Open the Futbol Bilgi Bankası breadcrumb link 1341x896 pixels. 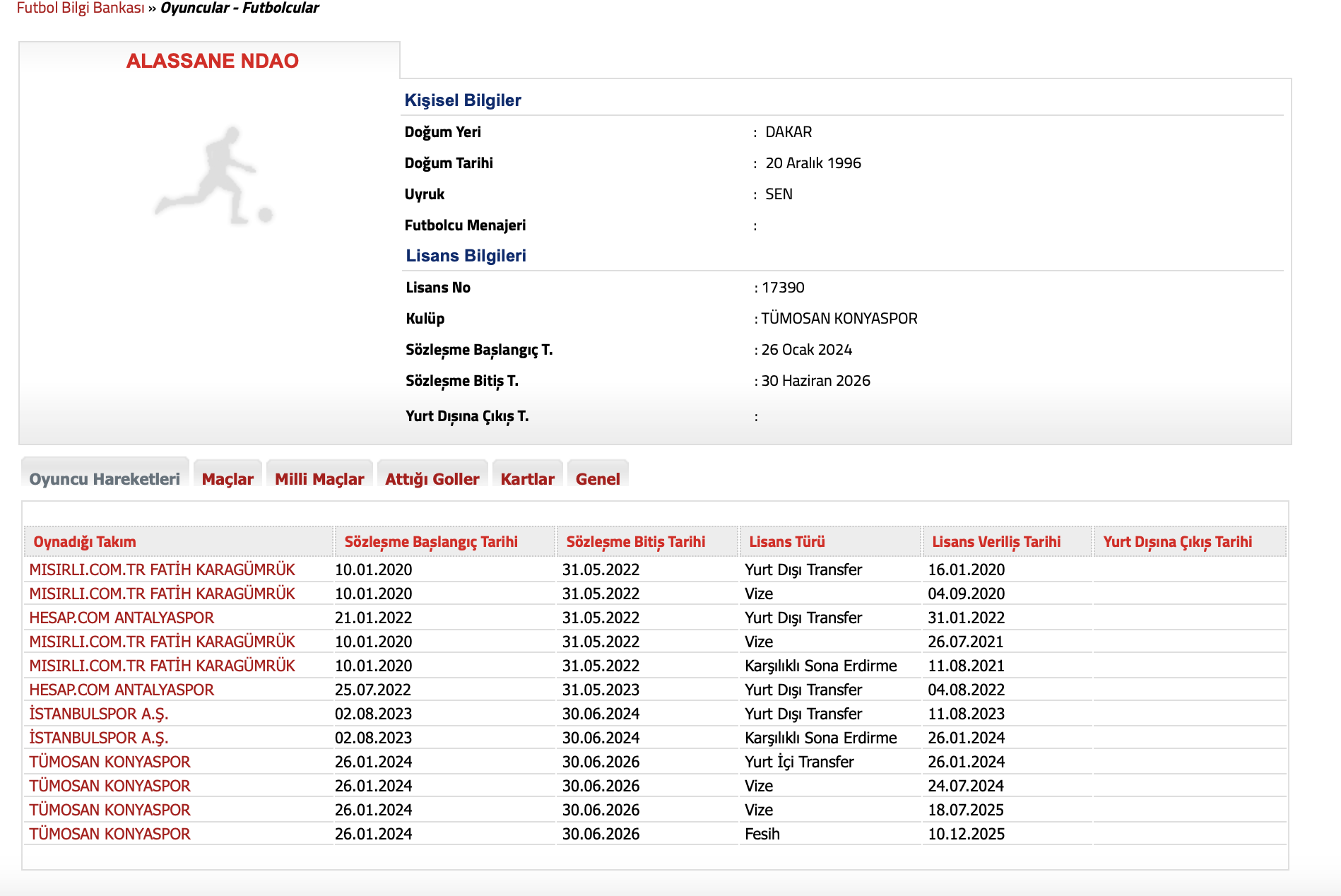[80, 8]
